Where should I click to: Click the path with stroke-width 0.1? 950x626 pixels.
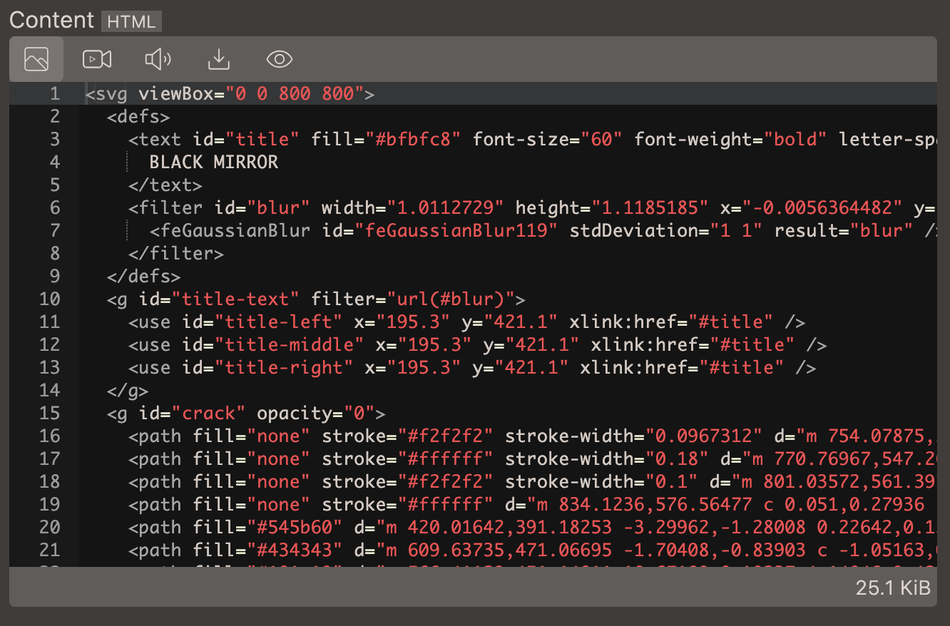[x=533, y=482]
